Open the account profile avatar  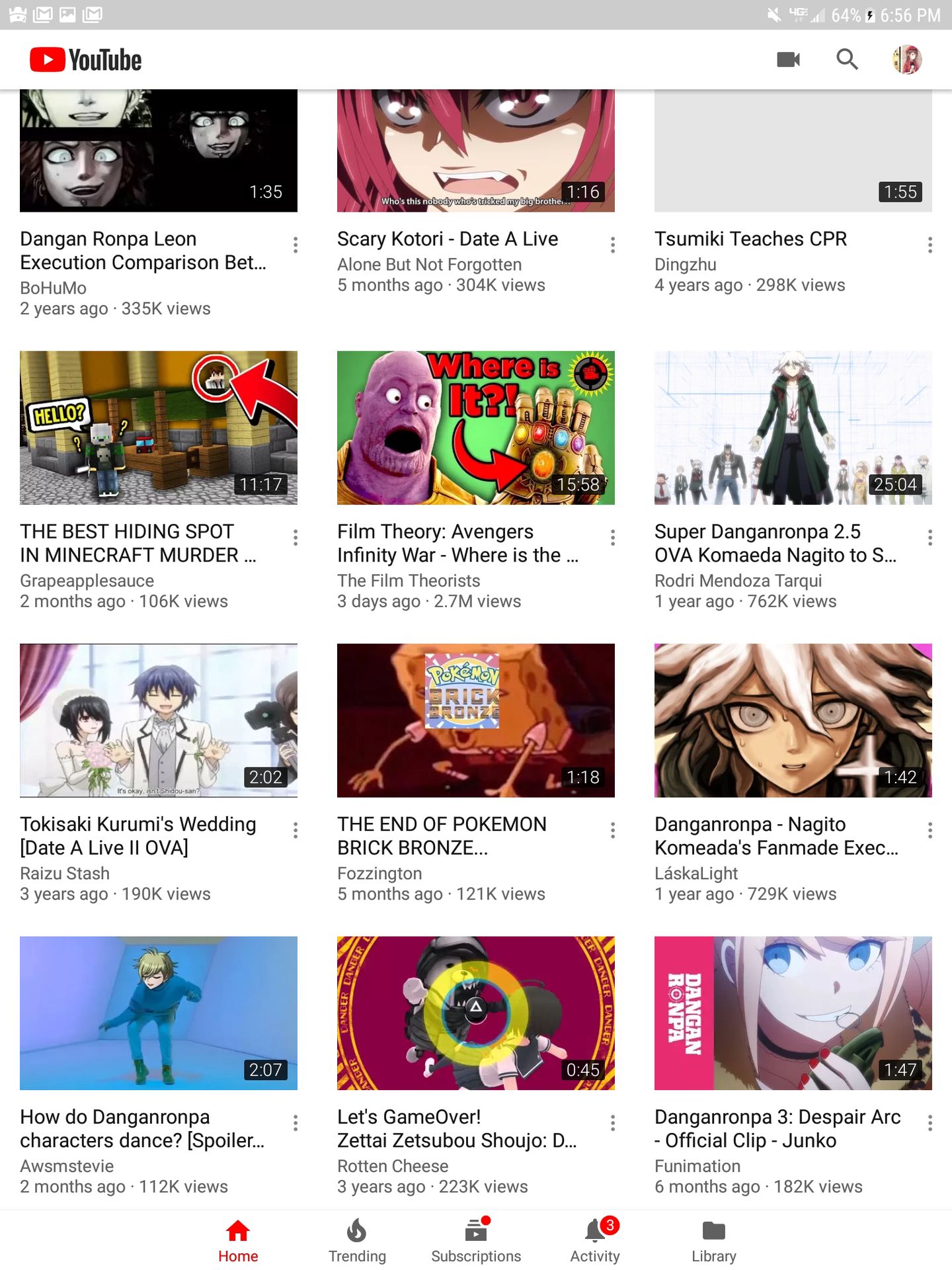[907, 60]
